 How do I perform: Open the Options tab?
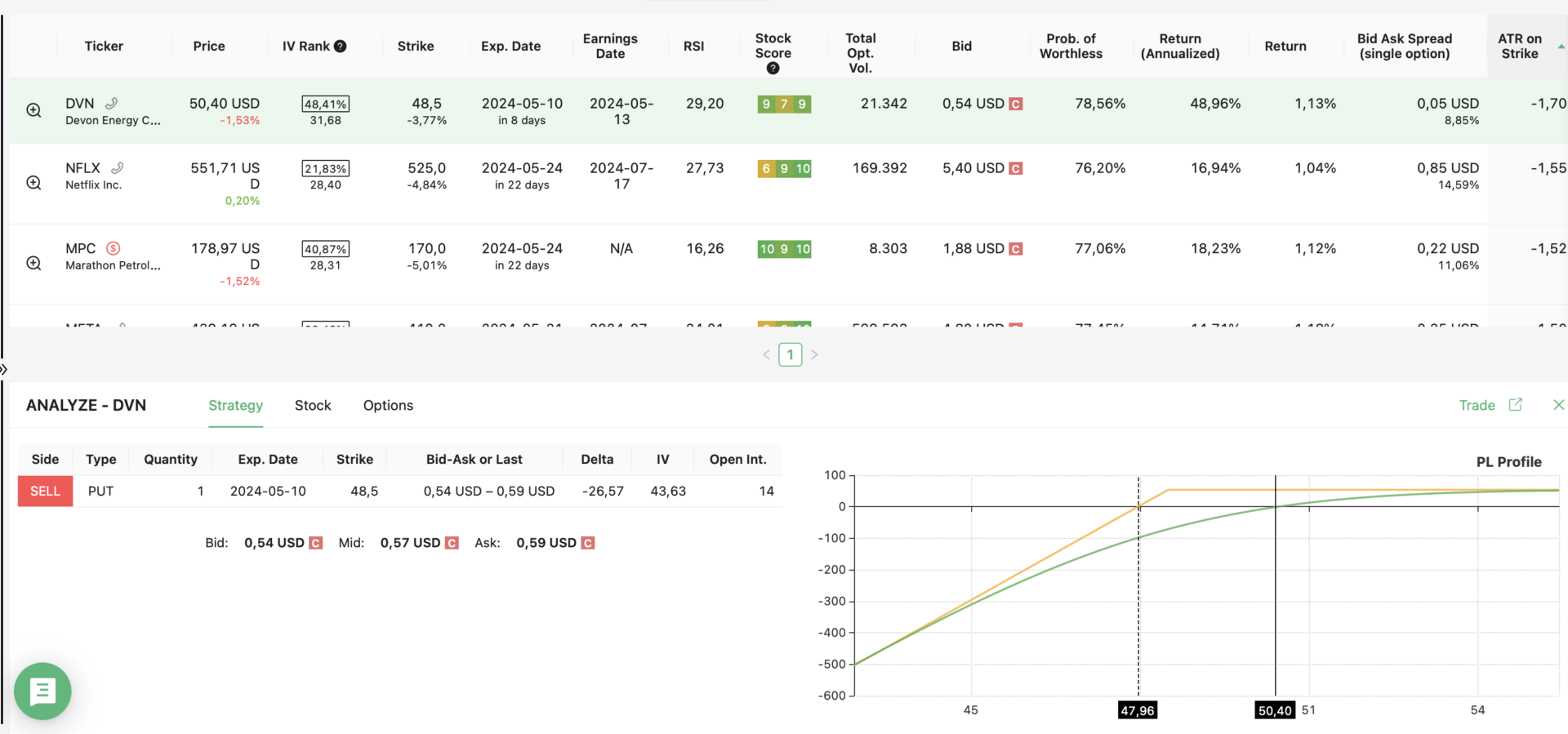click(x=388, y=406)
